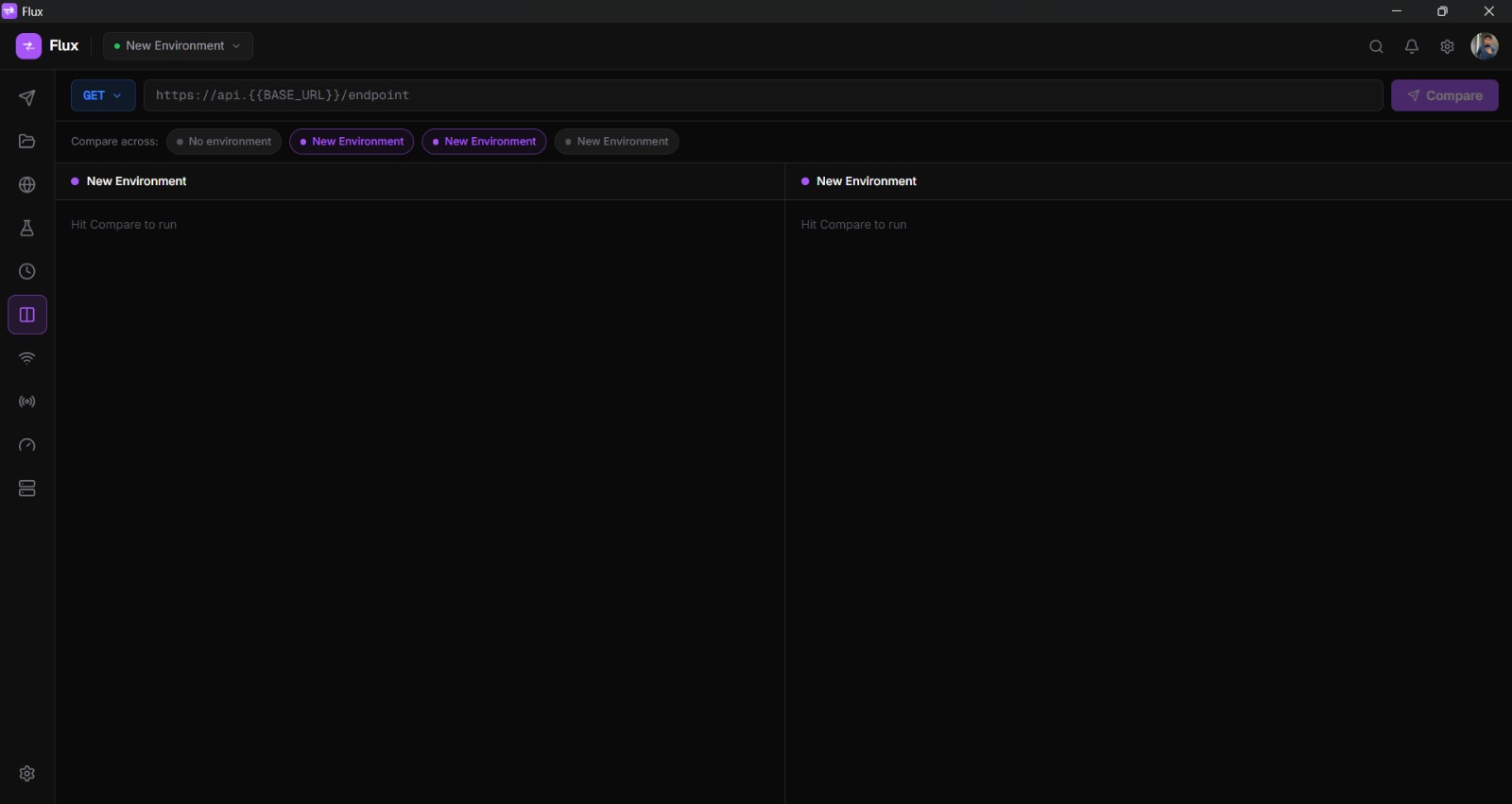
Task: Click the purple Flux logo icon
Action: click(28, 45)
